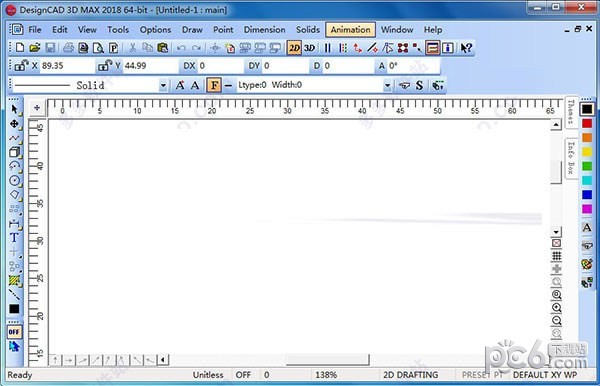Open the Info Box side tab
This screenshot has height=386, width=600.
571,158
